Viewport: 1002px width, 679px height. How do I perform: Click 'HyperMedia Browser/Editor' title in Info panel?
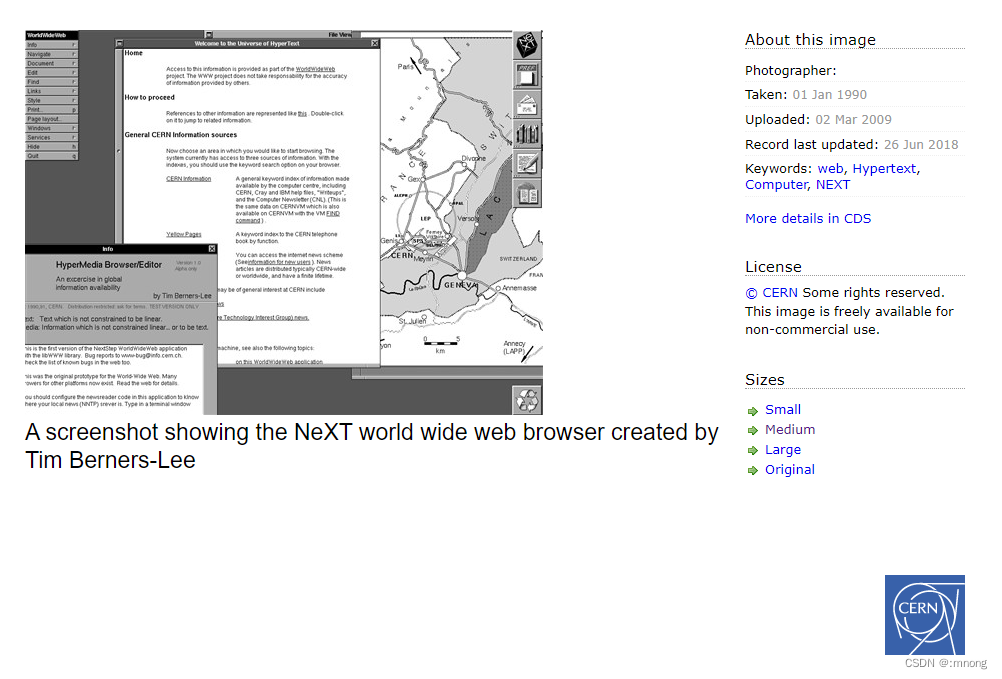tap(109, 264)
